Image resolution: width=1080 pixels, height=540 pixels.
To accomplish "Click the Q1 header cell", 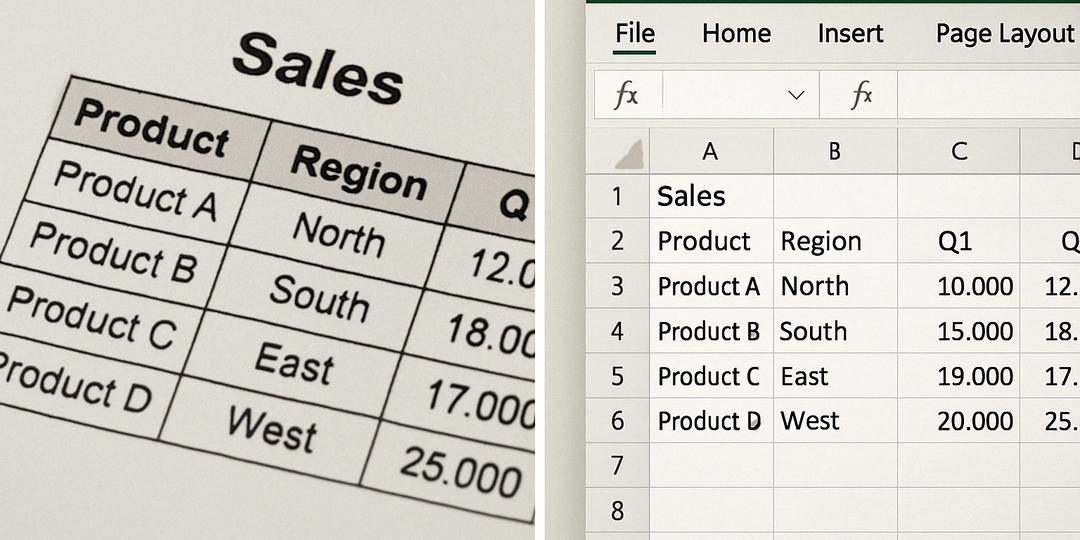I will (x=954, y=241).
